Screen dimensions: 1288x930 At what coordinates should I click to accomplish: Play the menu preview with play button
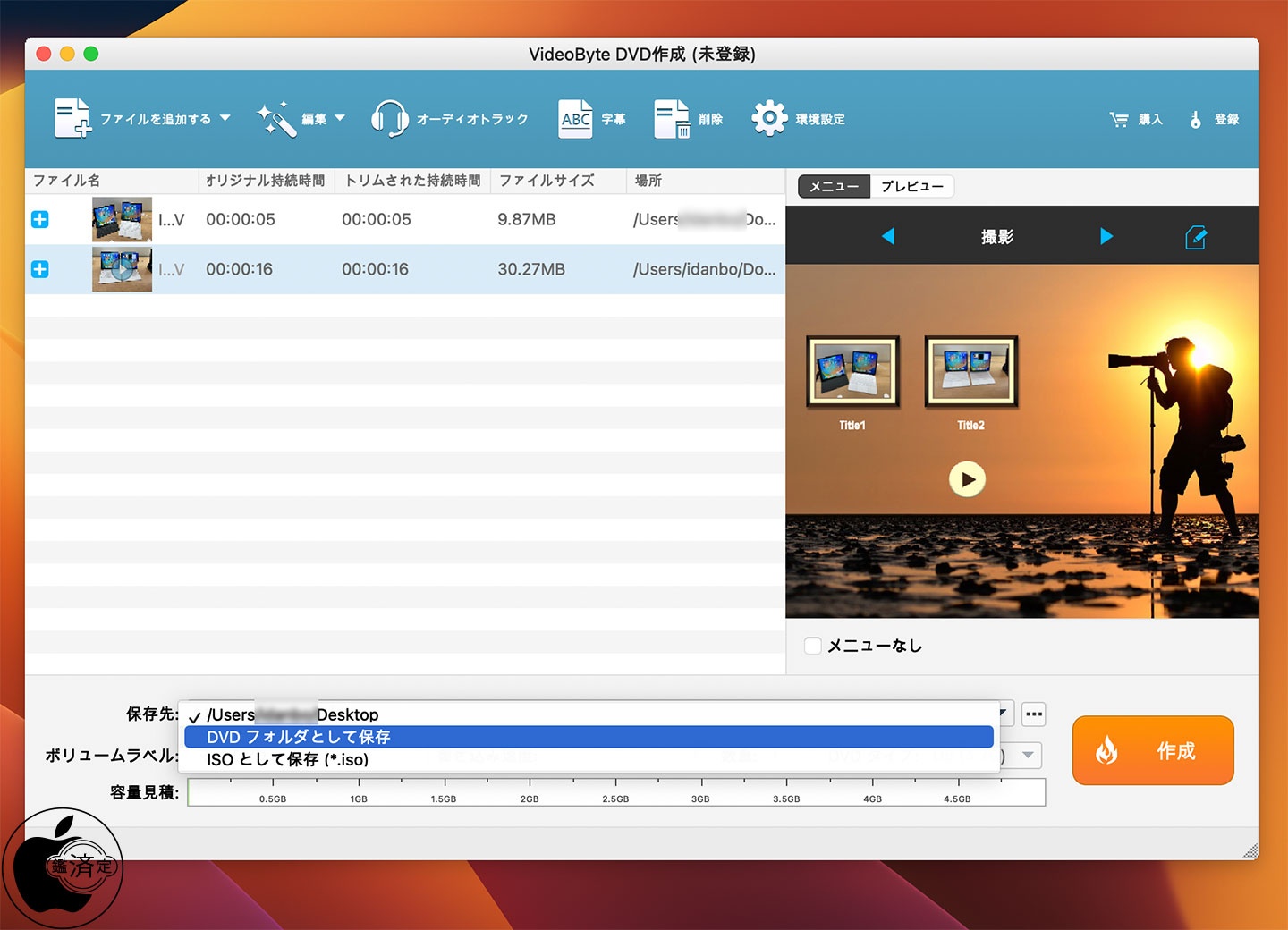click(x=967, y=479)
